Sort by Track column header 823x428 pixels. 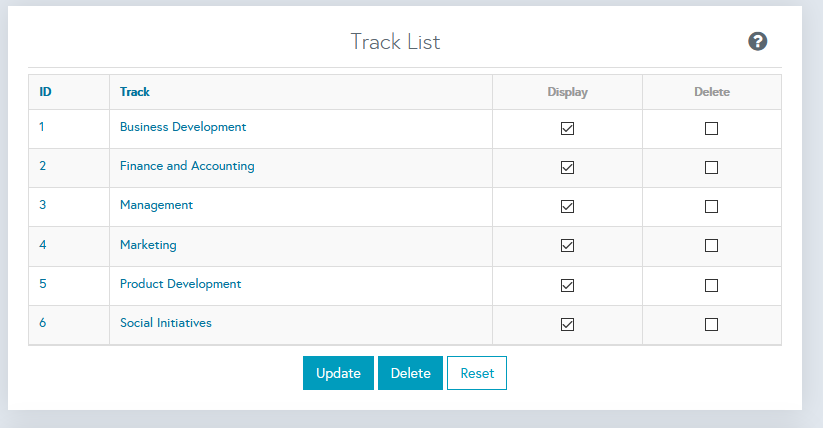[135, 92]
